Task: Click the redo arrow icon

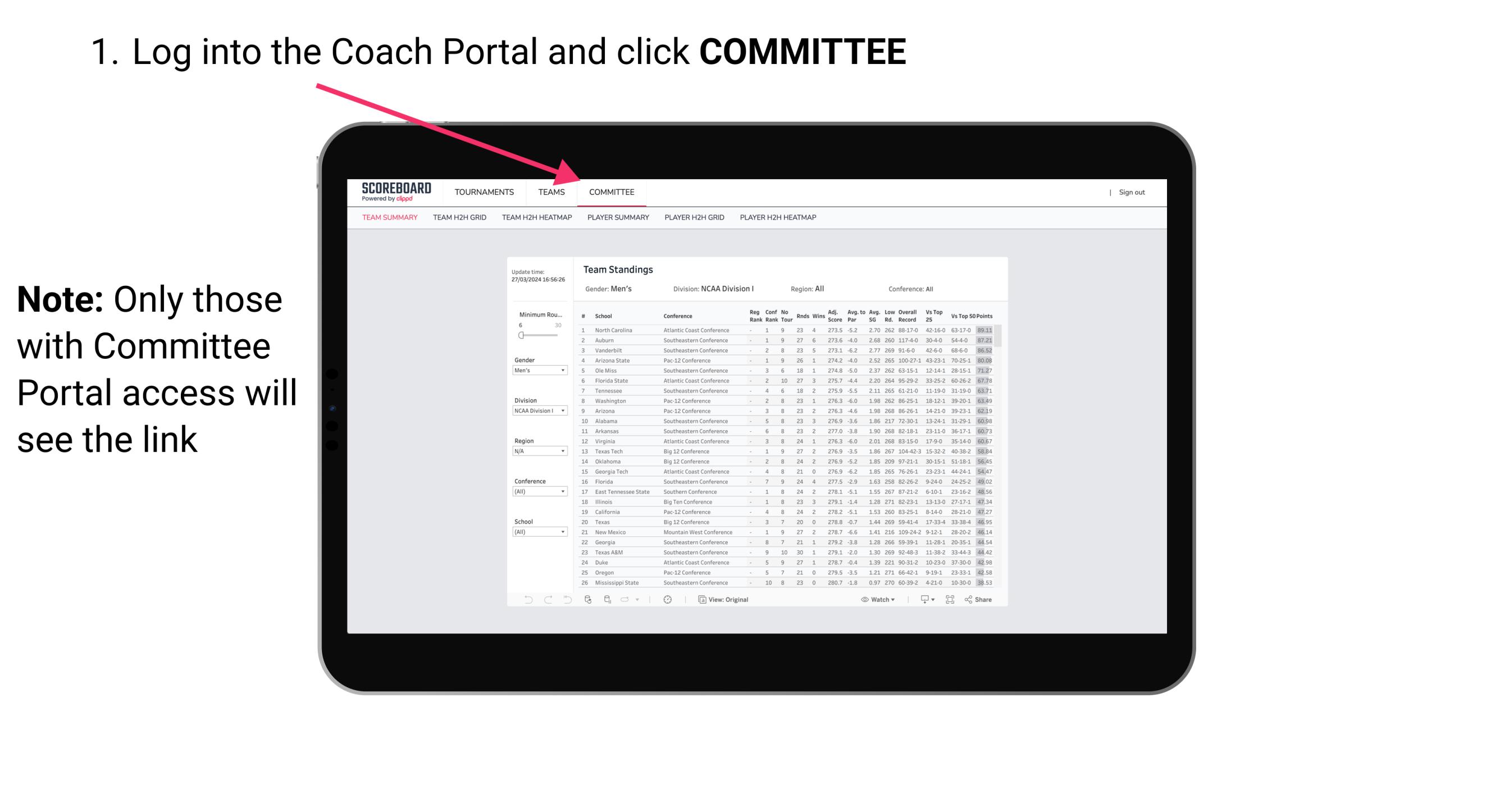Action: (x=544, y=600)
